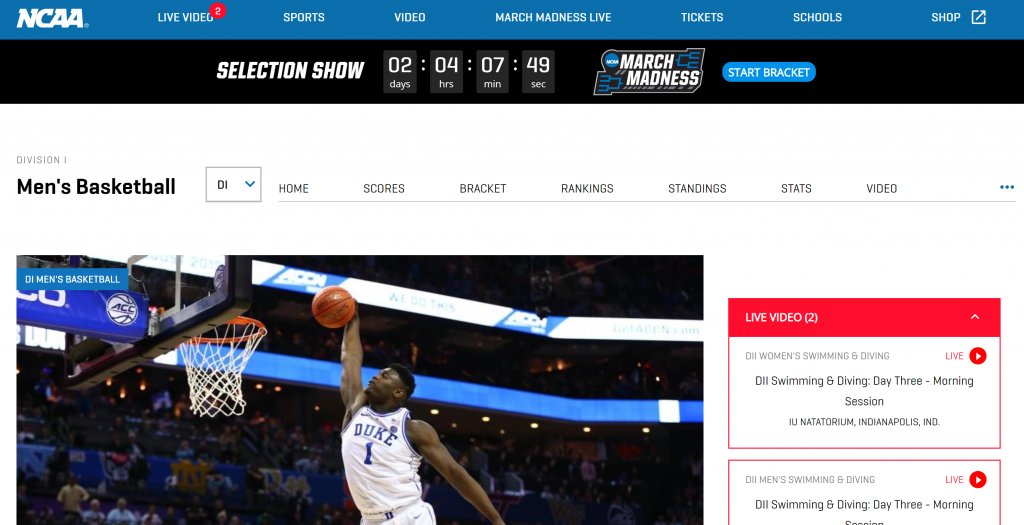Screen dimensions: 1024x525
Task: Click the NCAA logo
Action: click(x=52, y=18)
